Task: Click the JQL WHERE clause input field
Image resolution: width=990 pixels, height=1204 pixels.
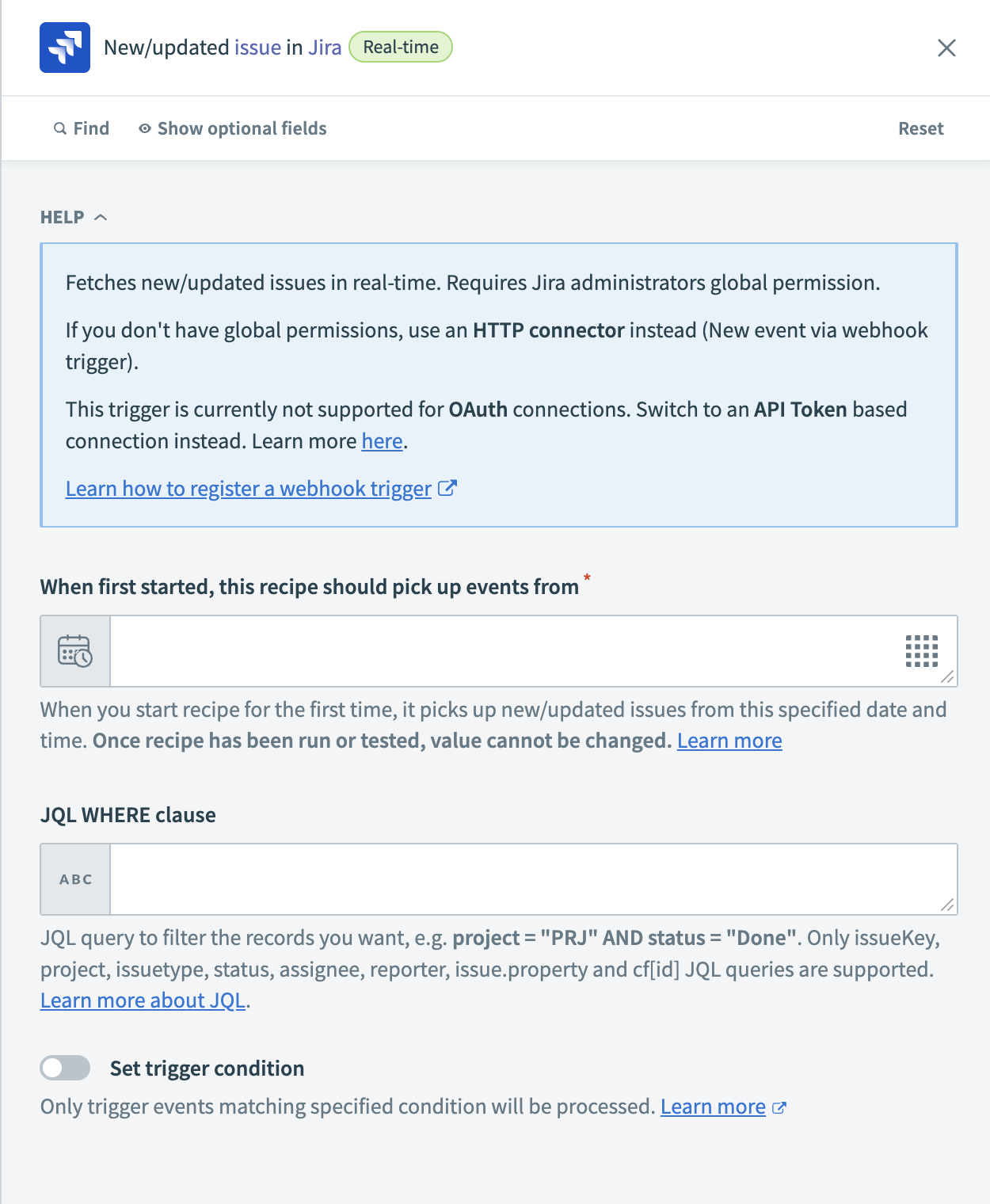Action: [x=523, y=879]
